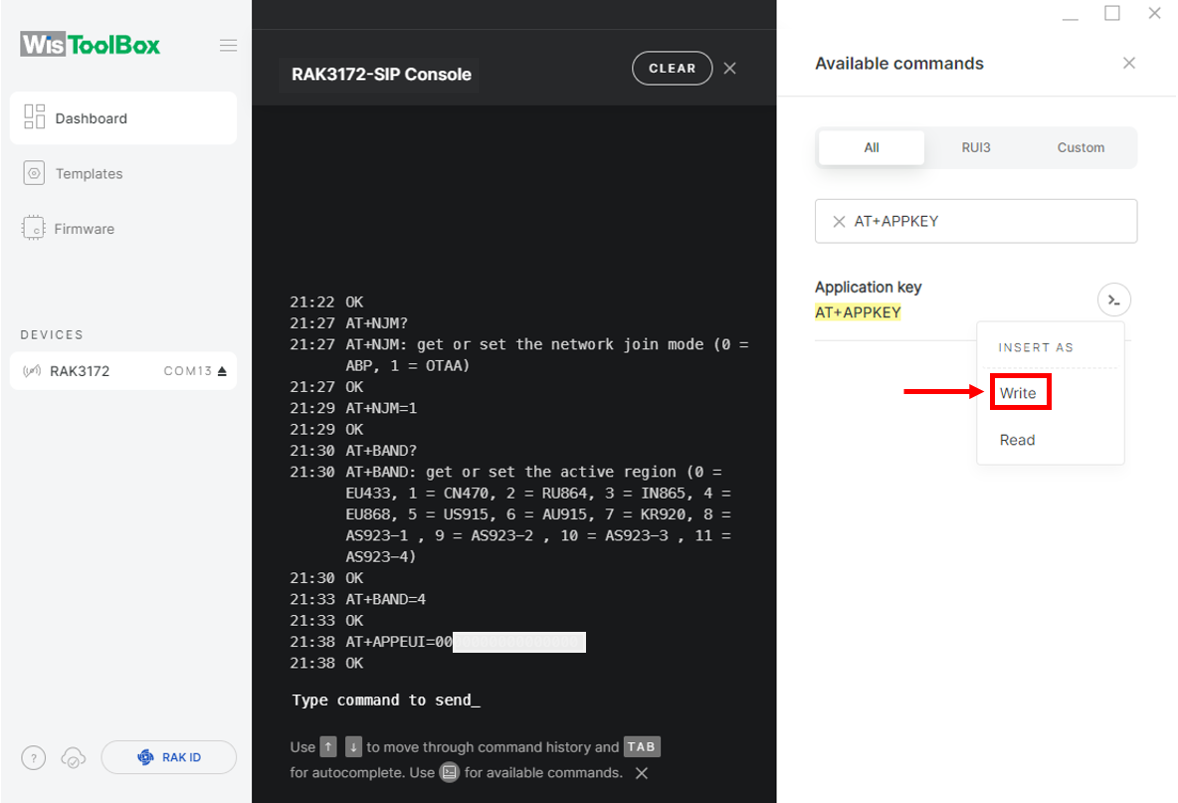Viewport: 1178px width, 803px height.
Task: Open the hamburger menu next to WisToolBox logo
Action: coord(228,45)
